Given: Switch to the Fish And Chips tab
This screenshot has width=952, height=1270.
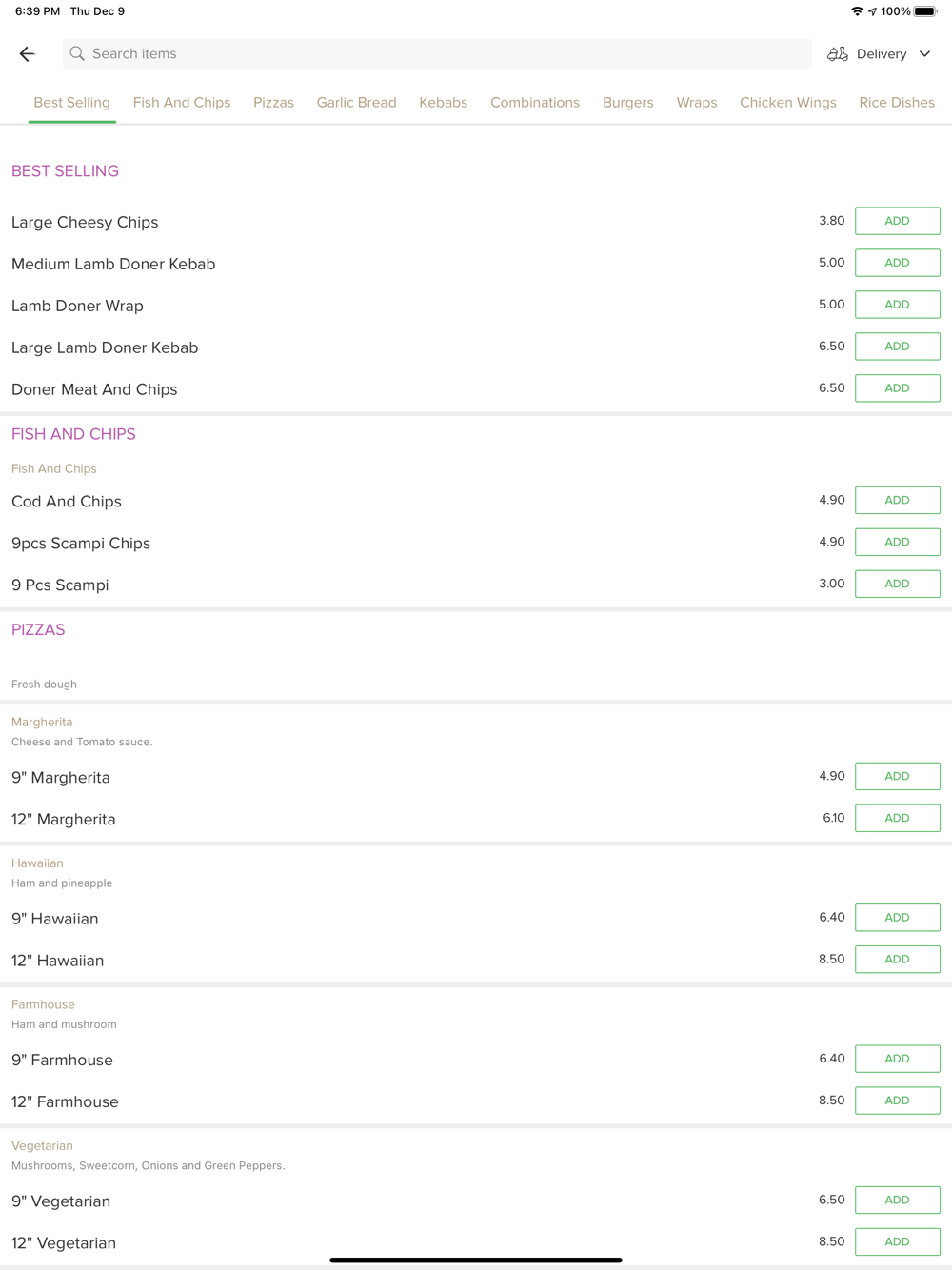Looking at the screenshot, I should coord(182,103).
